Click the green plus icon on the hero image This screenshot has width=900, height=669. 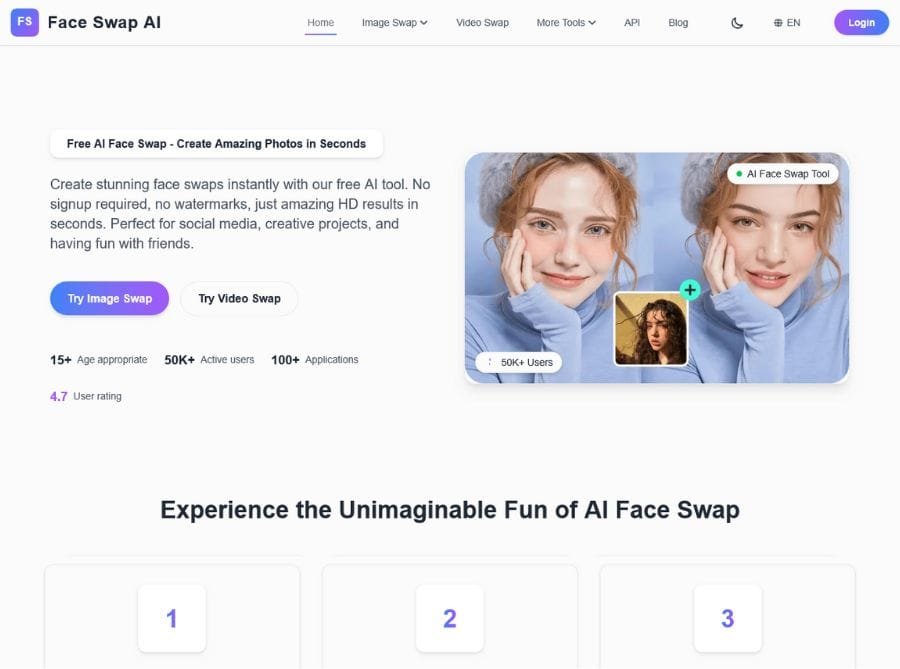[x=690, y=289]
